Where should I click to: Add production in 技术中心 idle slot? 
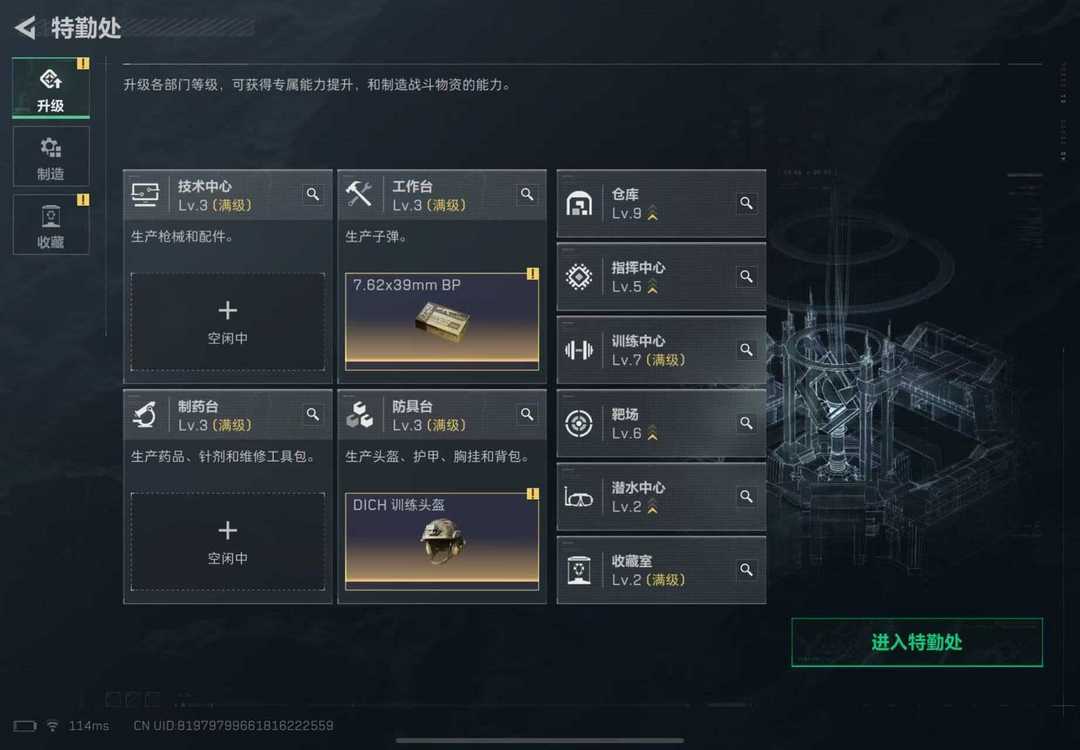point(228,322)
